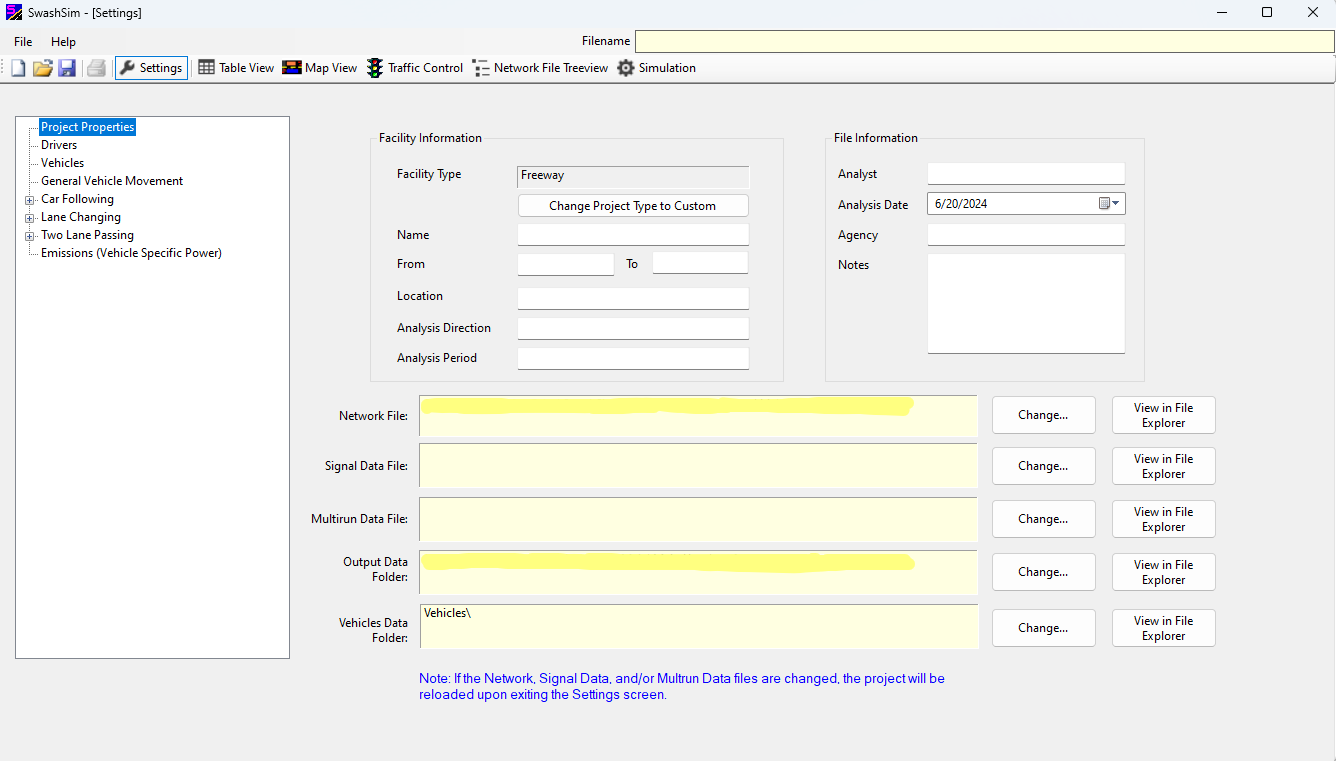View Vehicles Data Folder in File Explorer
The width and height of the screenshot is (1336, 761).
click(x=1163, y=628)
